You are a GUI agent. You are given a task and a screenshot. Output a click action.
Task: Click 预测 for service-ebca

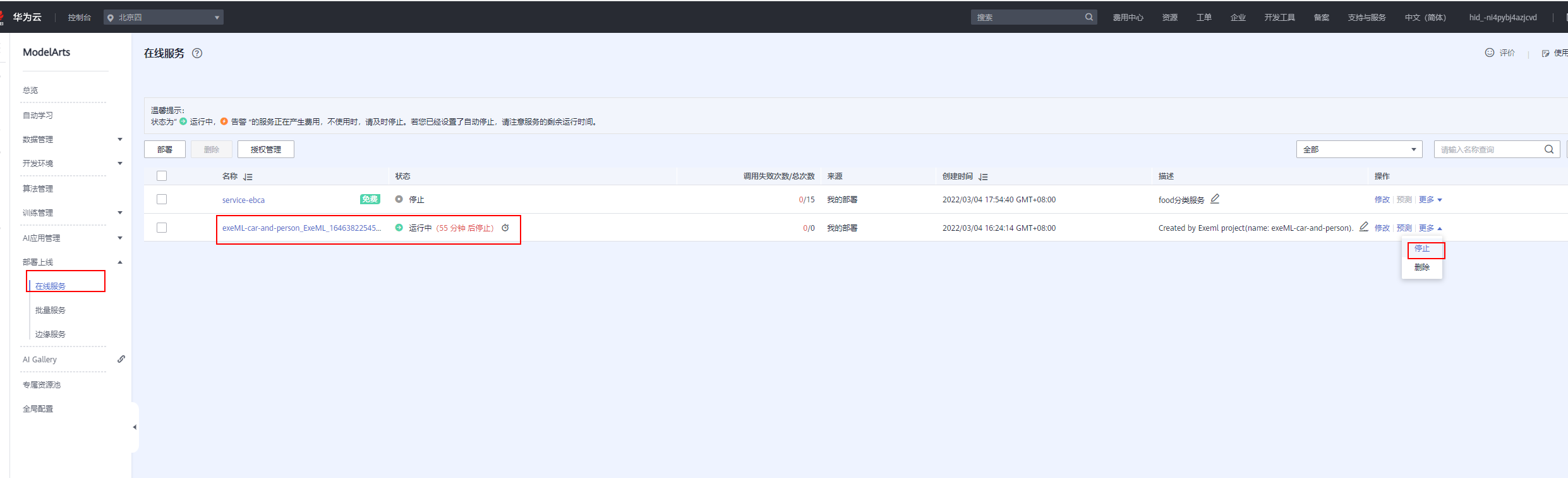pyautogui.click(x=1404, y=200)
